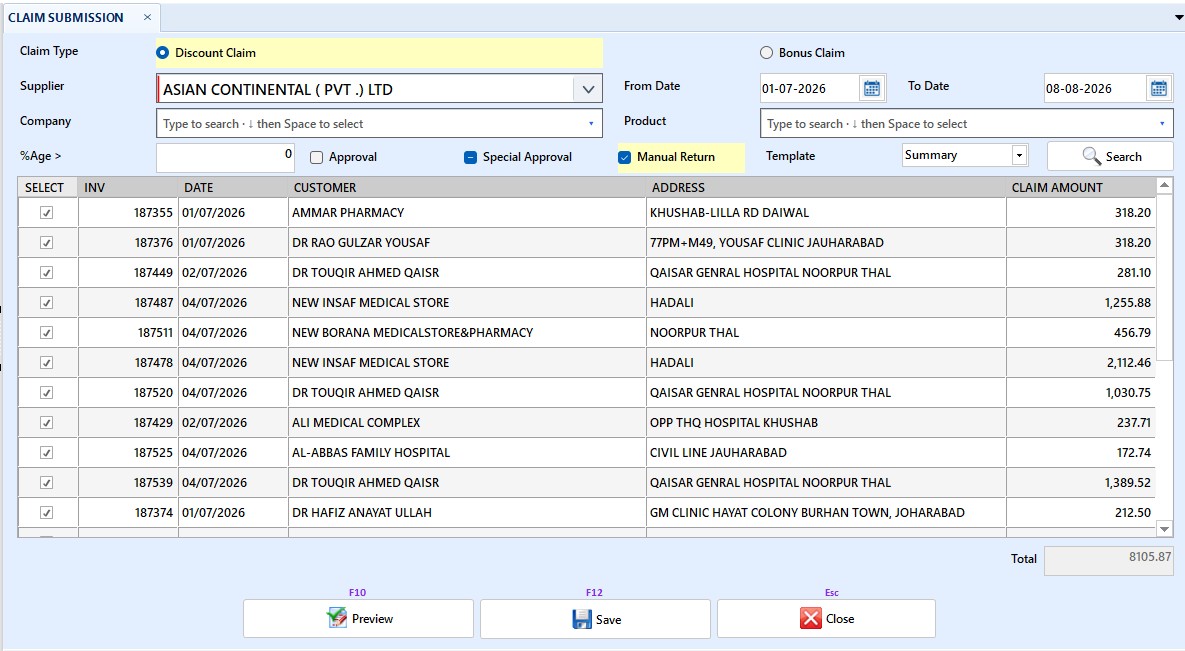Click the AL-ABBAS FAMILY HOSPITAL cell
Viewport: 1185px width, 651px height.
coord(467,452)
